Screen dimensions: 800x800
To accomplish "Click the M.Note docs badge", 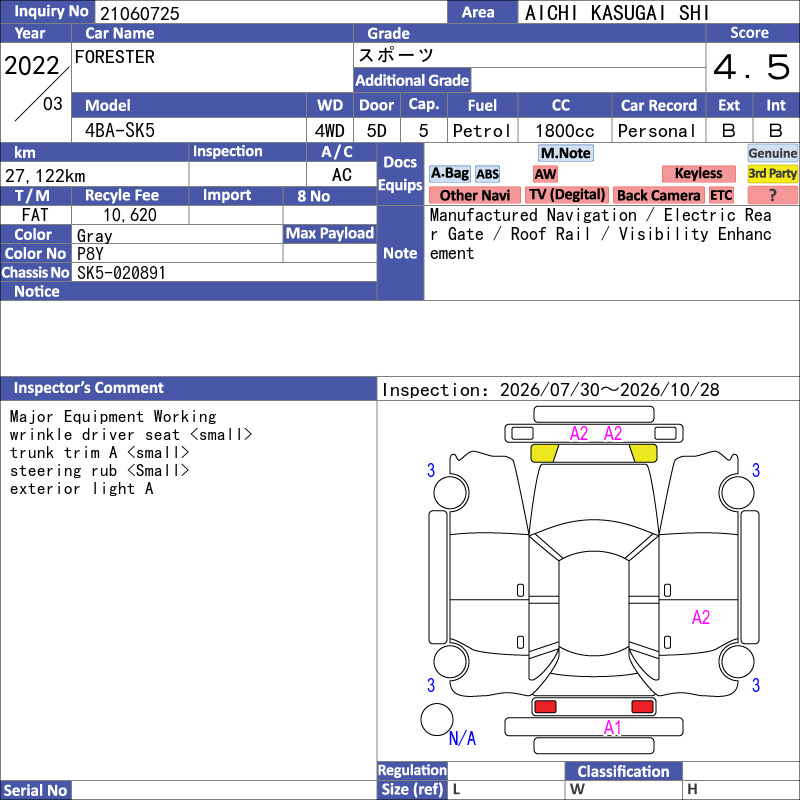I will pyautogui.click(x=566, y=153).
